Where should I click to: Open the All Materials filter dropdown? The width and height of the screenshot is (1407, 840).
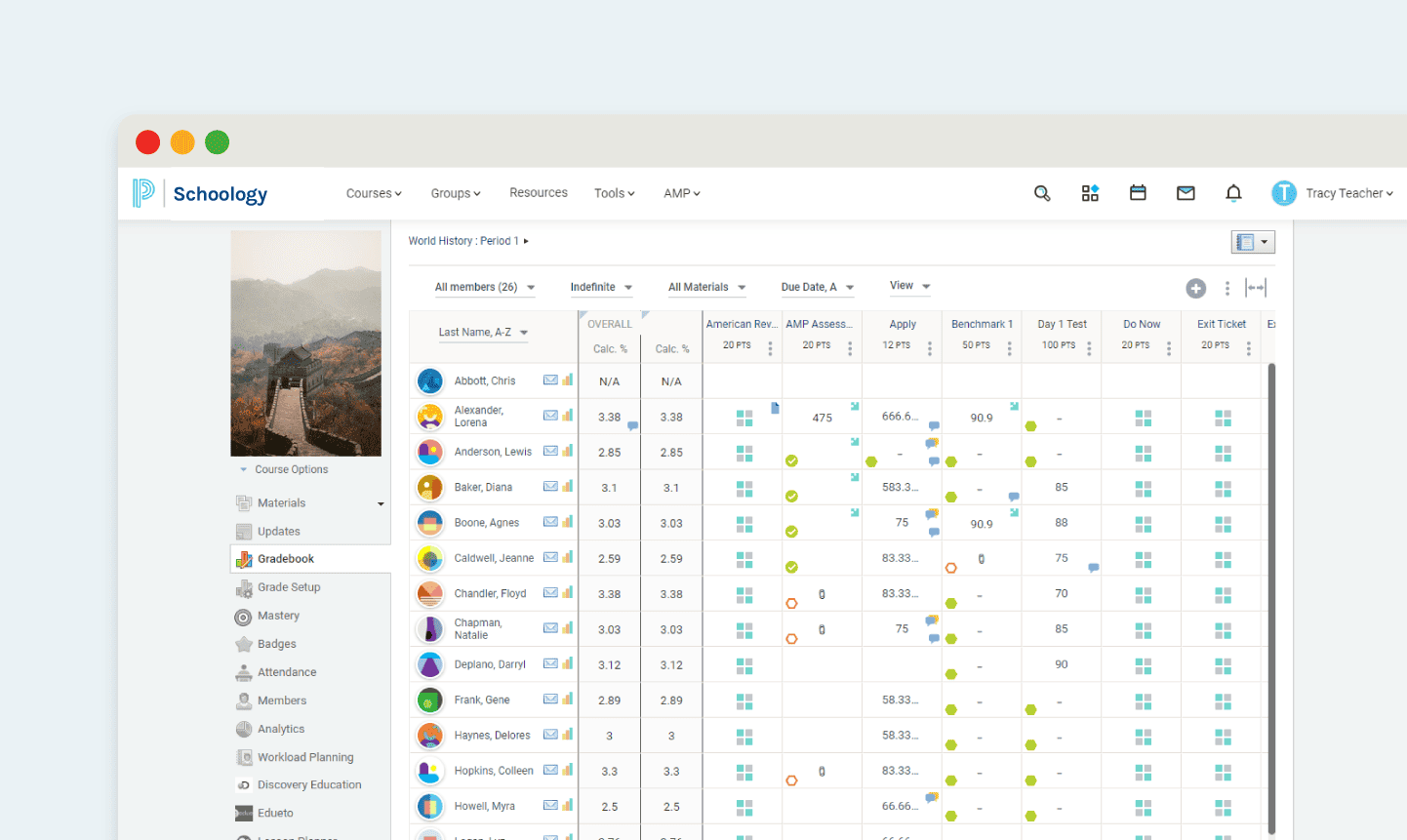point(705,287)
